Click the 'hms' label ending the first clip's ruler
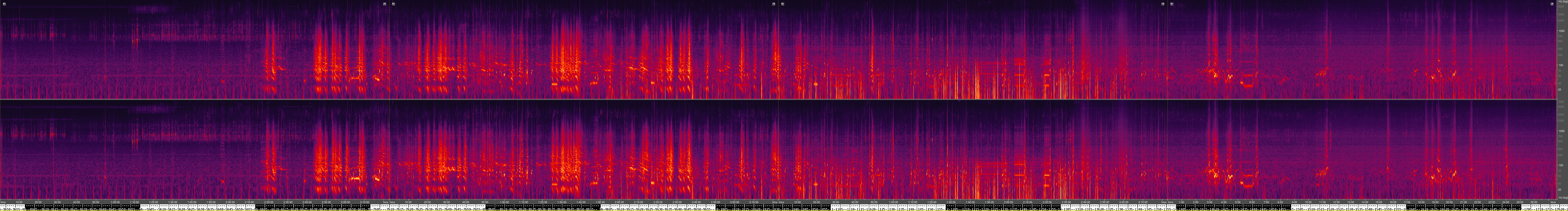The image size is (1568, 211). [x=385, y=202]
